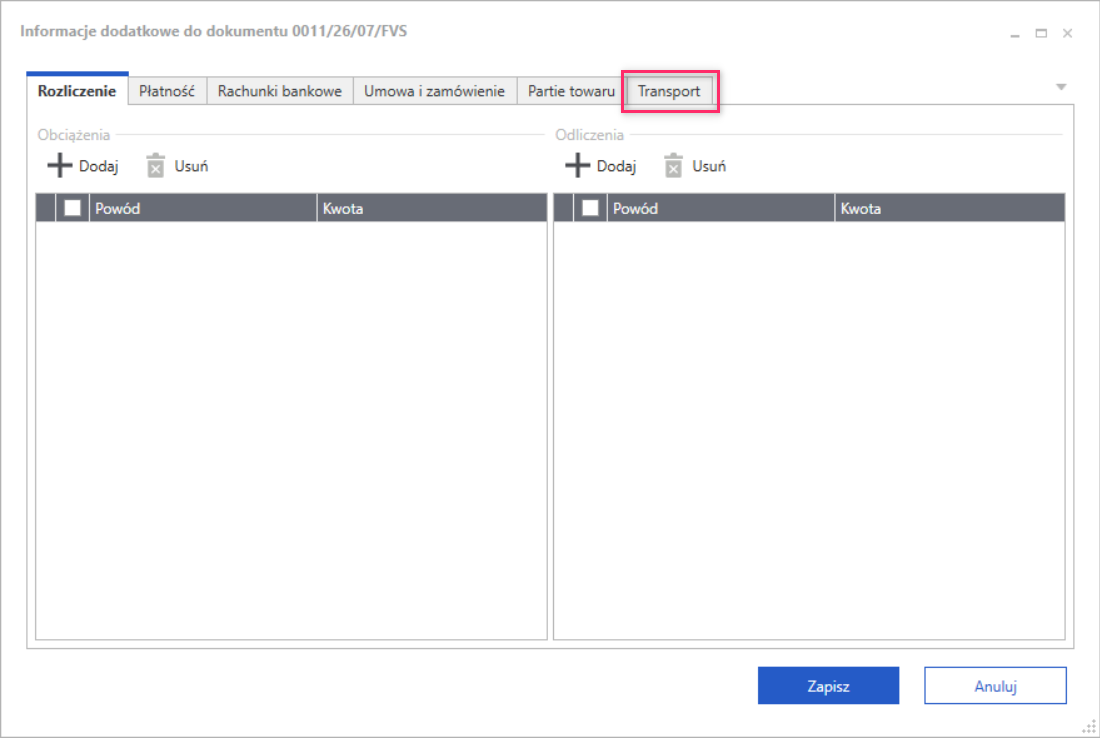Open the Rachunki bankowe tab
This screenshot has height=738, width=1100.
279,91
